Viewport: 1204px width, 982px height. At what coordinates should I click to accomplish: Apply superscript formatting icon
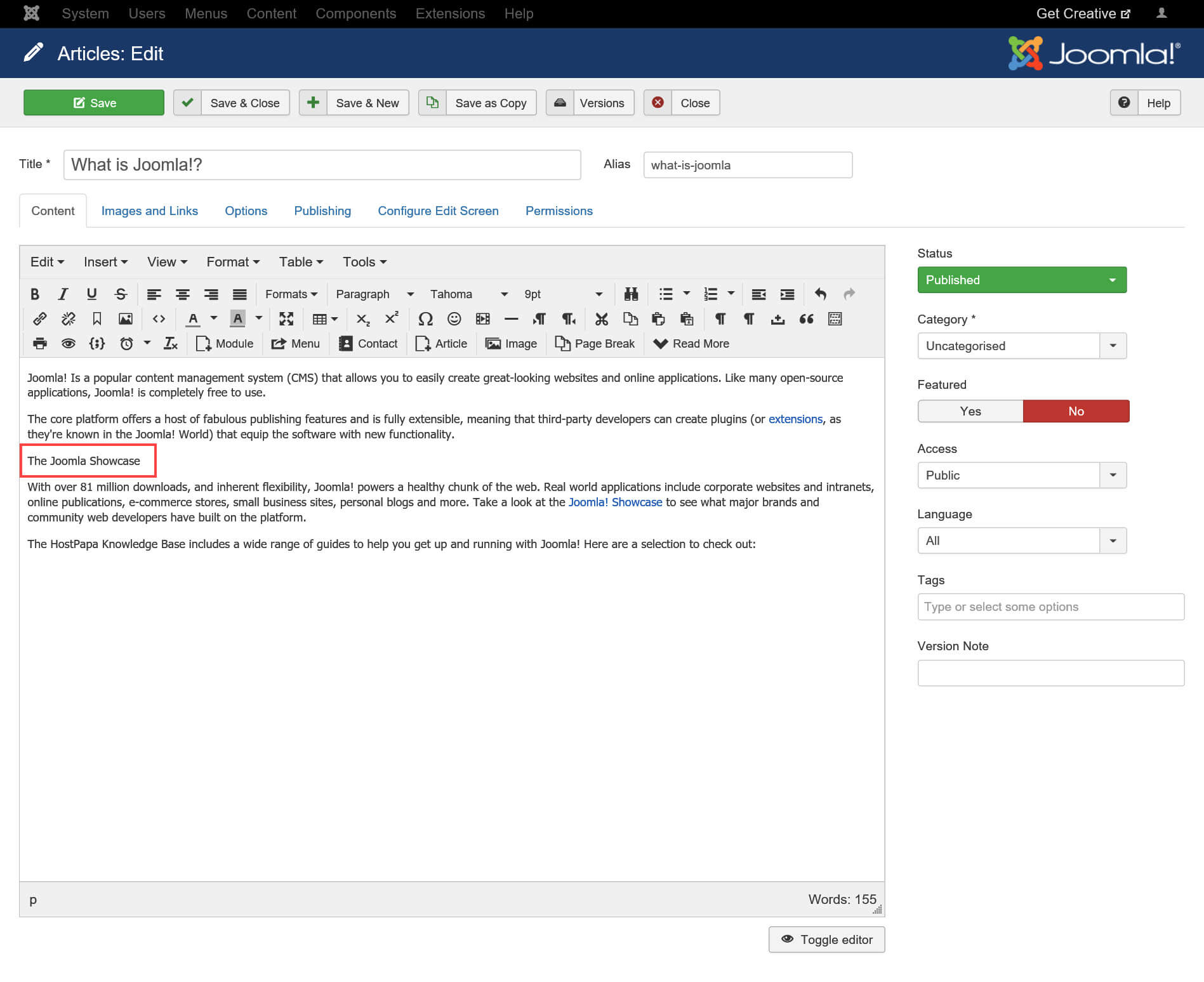click(392, 318)
